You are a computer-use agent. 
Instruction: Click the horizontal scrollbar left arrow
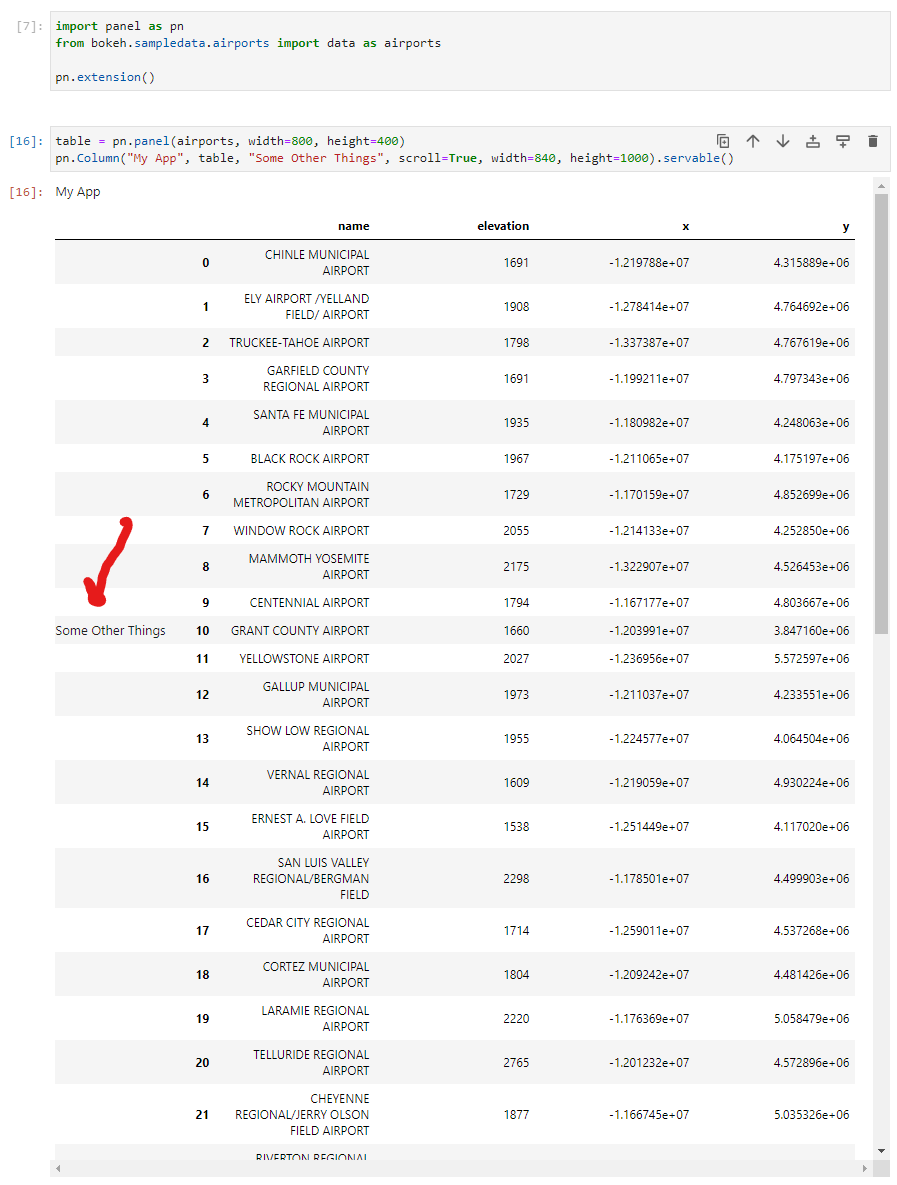click(58, 1167)
